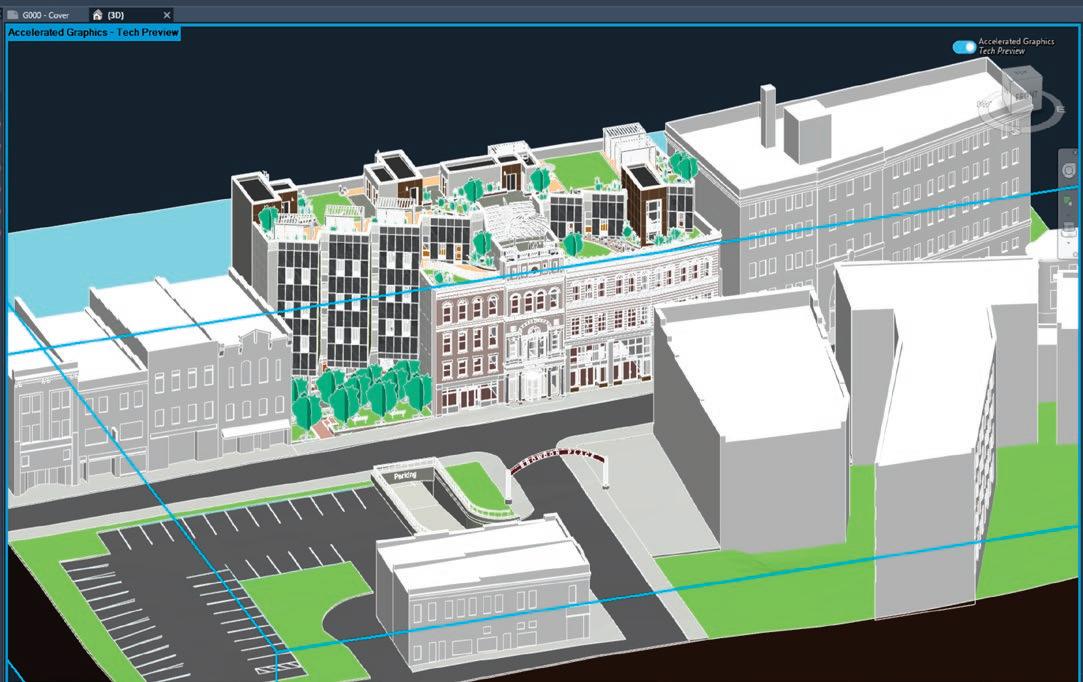
Task: Select the Parking sign in the model
Action: [x=405, y=475]
